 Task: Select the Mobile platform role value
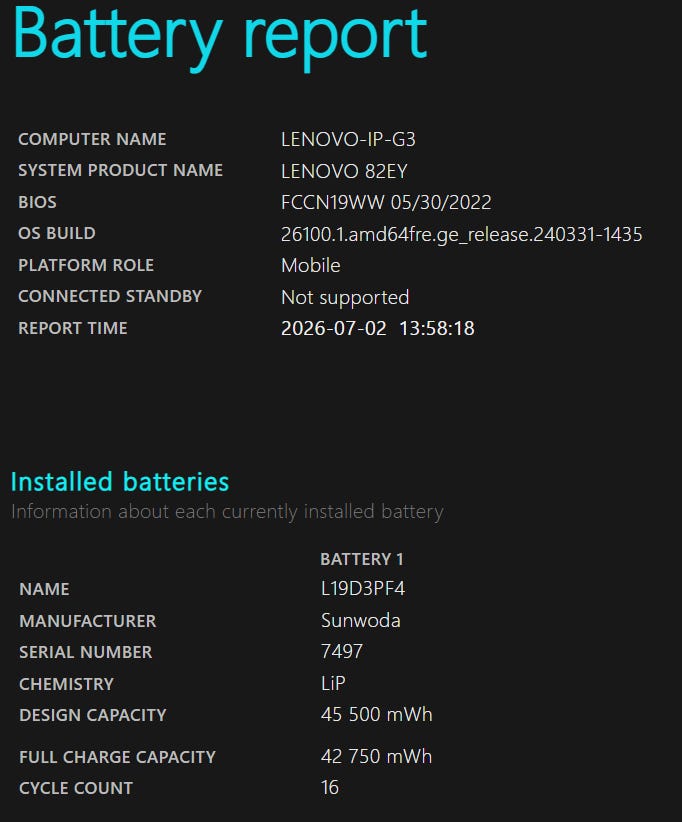pyautogui.click(x=310, y=265)
